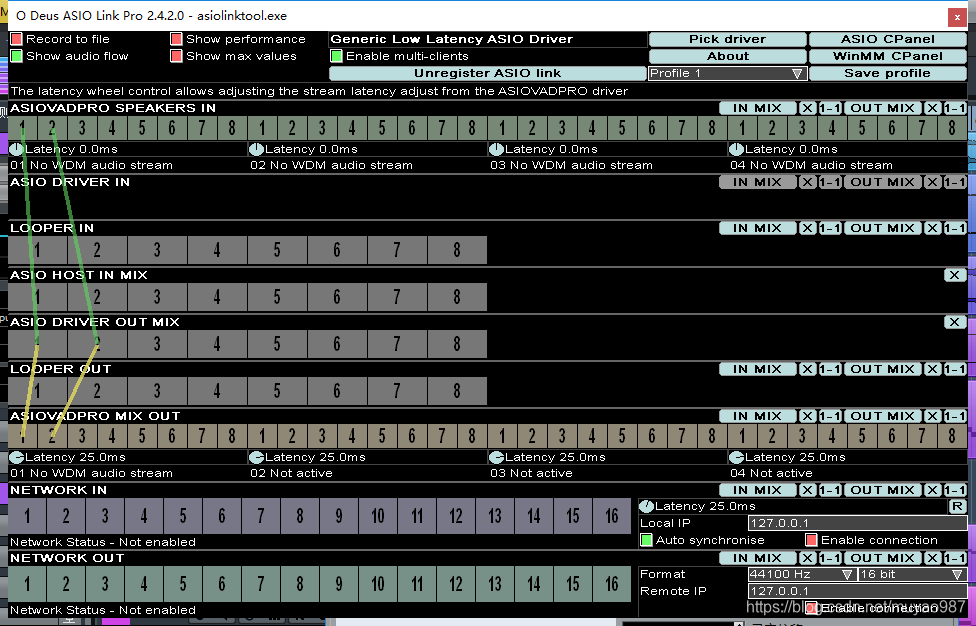Click OUT MIX in ASIOVADPRO MIX OUT row
Screen dimensions: 976x626
(883, 416)
